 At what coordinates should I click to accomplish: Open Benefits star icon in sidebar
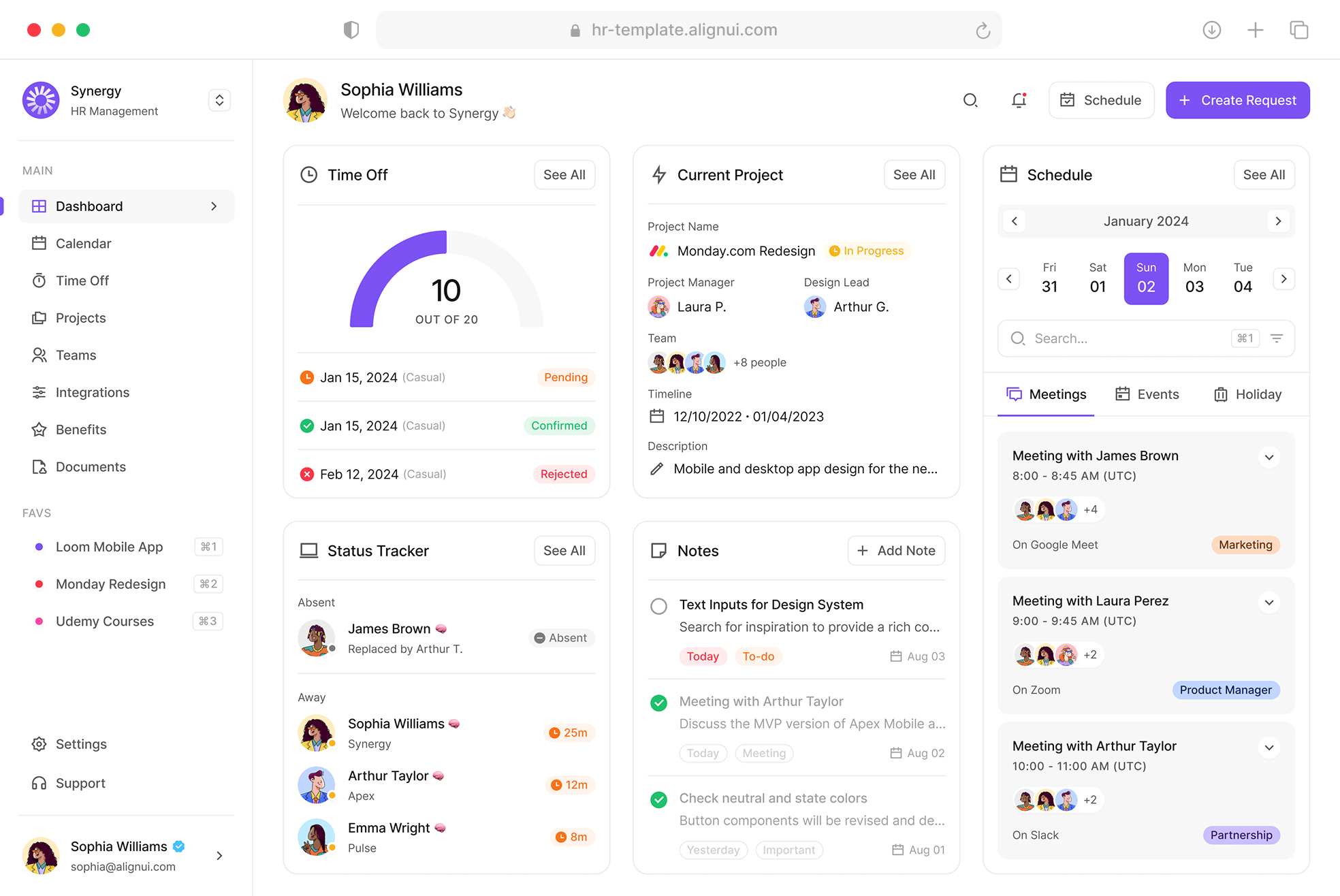coord(39,430)
